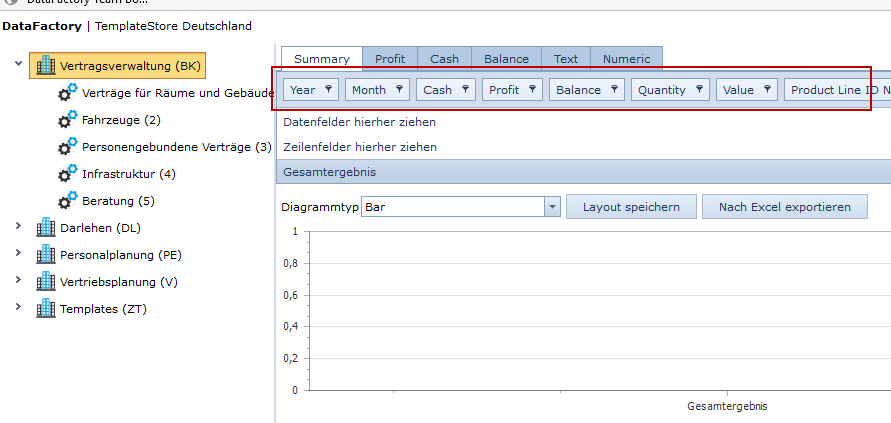Click the Nach Excel exportieren button
This screenshot has width=891, height=423.
pos(785,207)
